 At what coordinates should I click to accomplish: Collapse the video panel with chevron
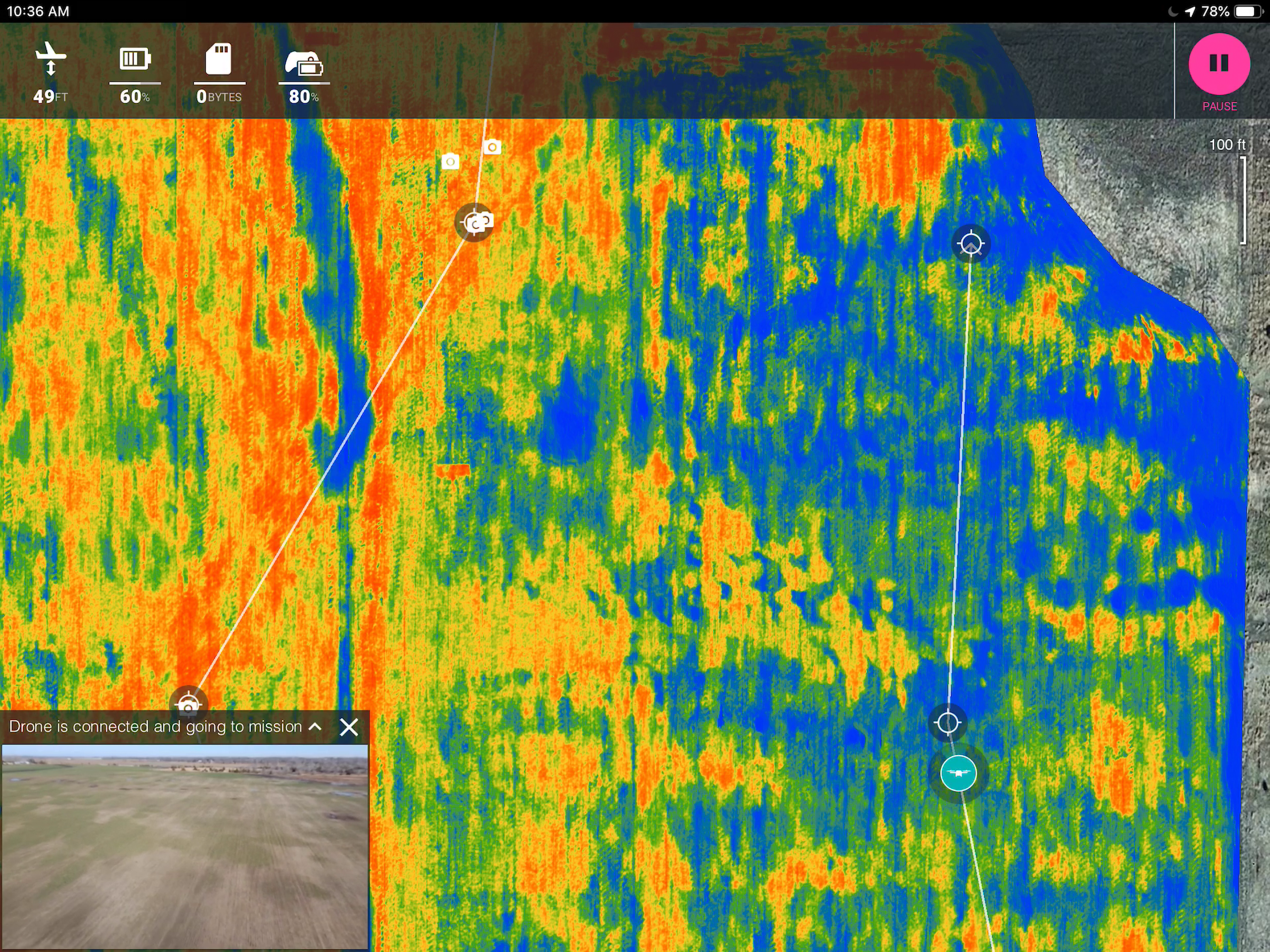(x=315, y=727)
